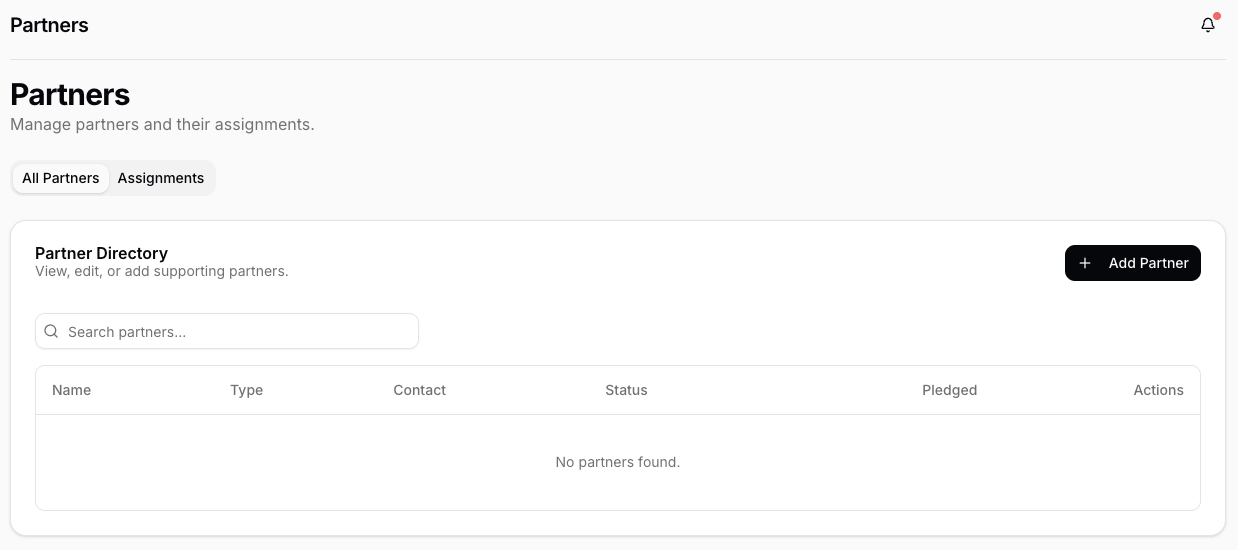Click the Type column header

tap(246, 390)
